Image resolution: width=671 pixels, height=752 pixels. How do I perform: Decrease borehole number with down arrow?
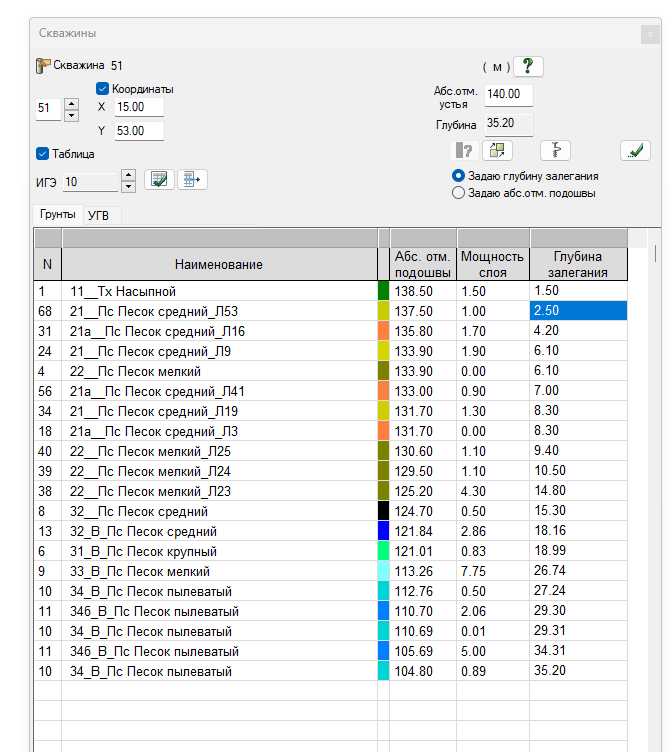[x=71, y=116]
